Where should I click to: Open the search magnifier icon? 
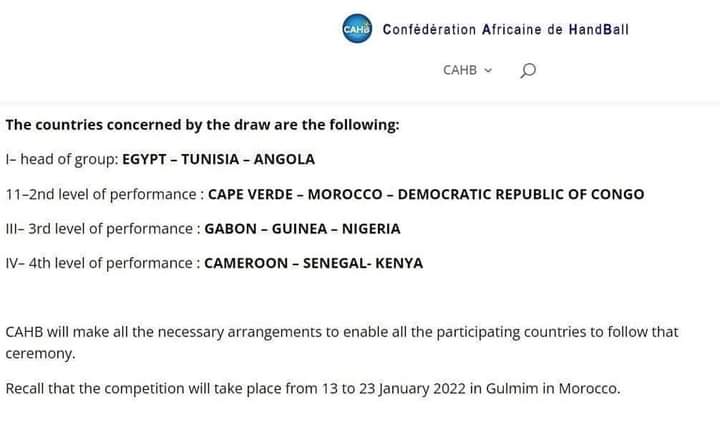pos(528,70)
